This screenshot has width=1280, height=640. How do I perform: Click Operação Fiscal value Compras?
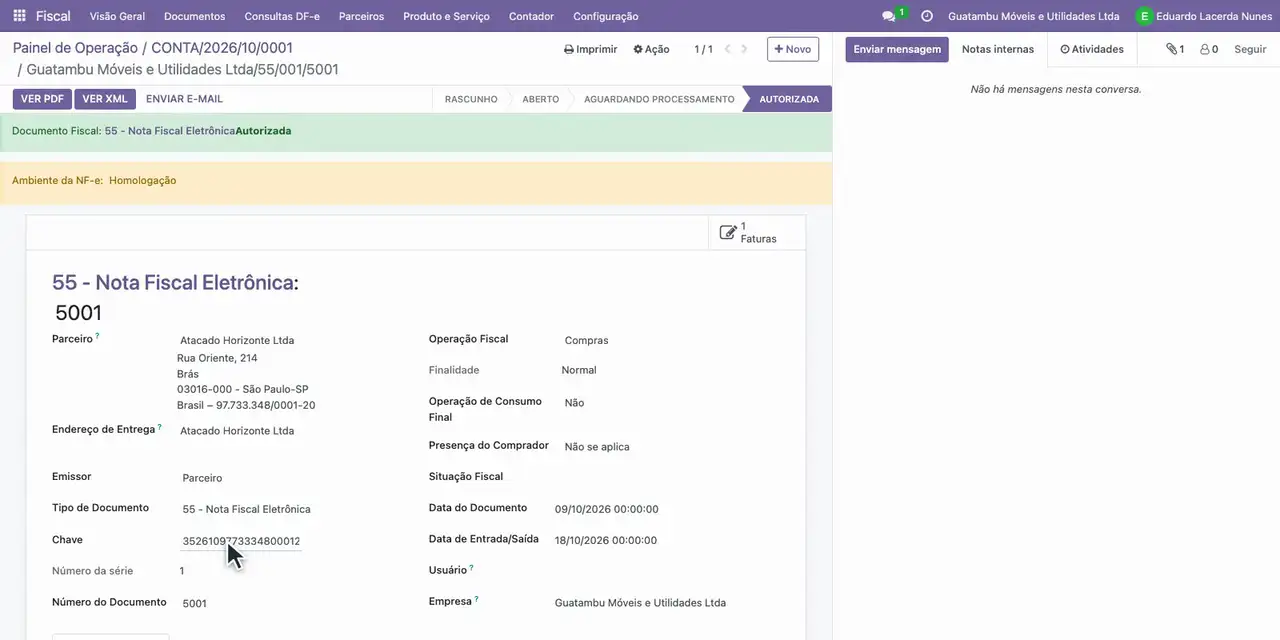click(586, 340)
